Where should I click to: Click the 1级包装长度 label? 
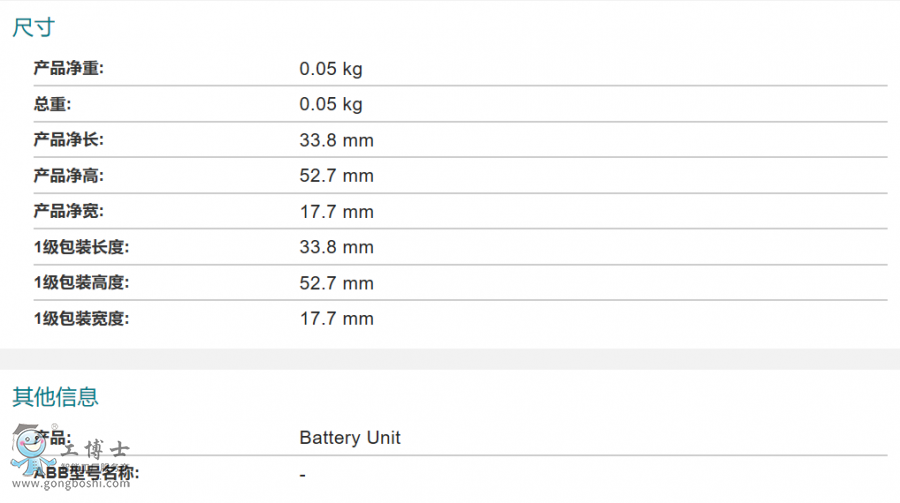81,247
